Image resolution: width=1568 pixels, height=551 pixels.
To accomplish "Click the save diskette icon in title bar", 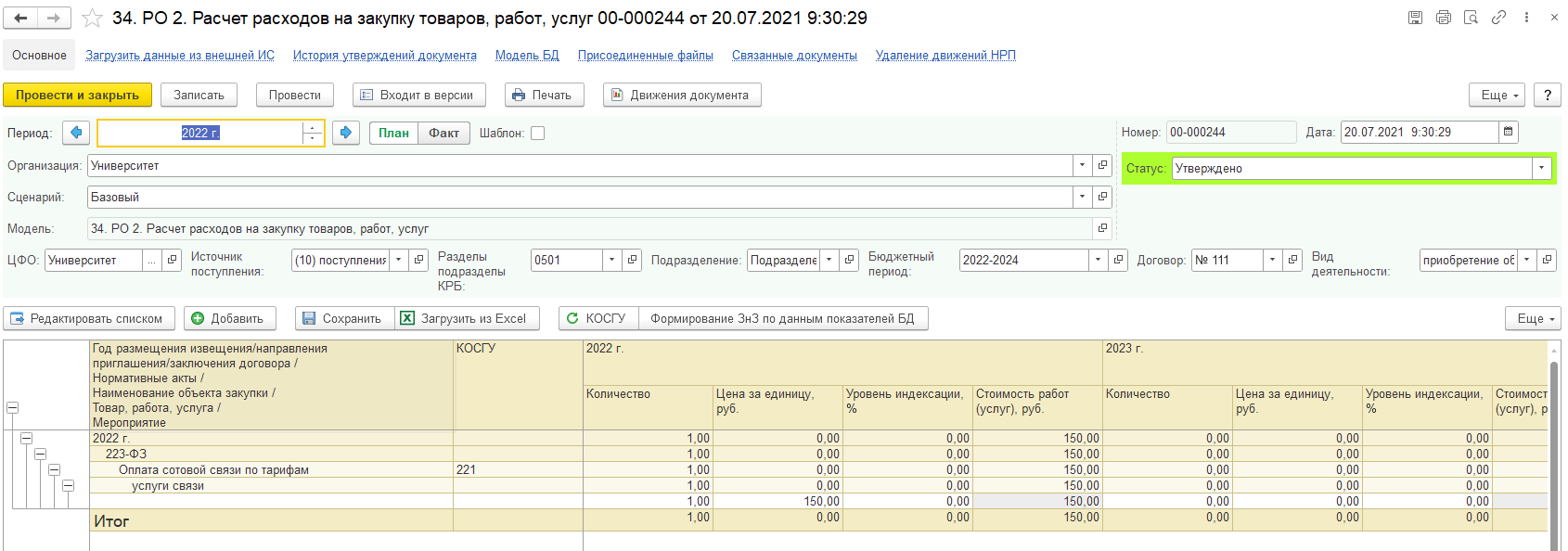I will click(x=1415, y=18).
